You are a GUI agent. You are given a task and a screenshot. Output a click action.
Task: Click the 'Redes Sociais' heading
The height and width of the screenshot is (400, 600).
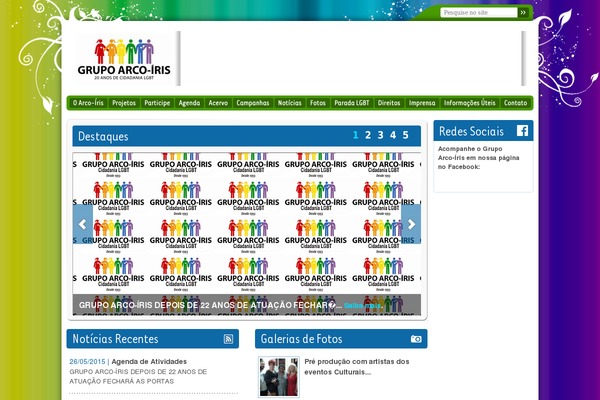coord(471,131)
